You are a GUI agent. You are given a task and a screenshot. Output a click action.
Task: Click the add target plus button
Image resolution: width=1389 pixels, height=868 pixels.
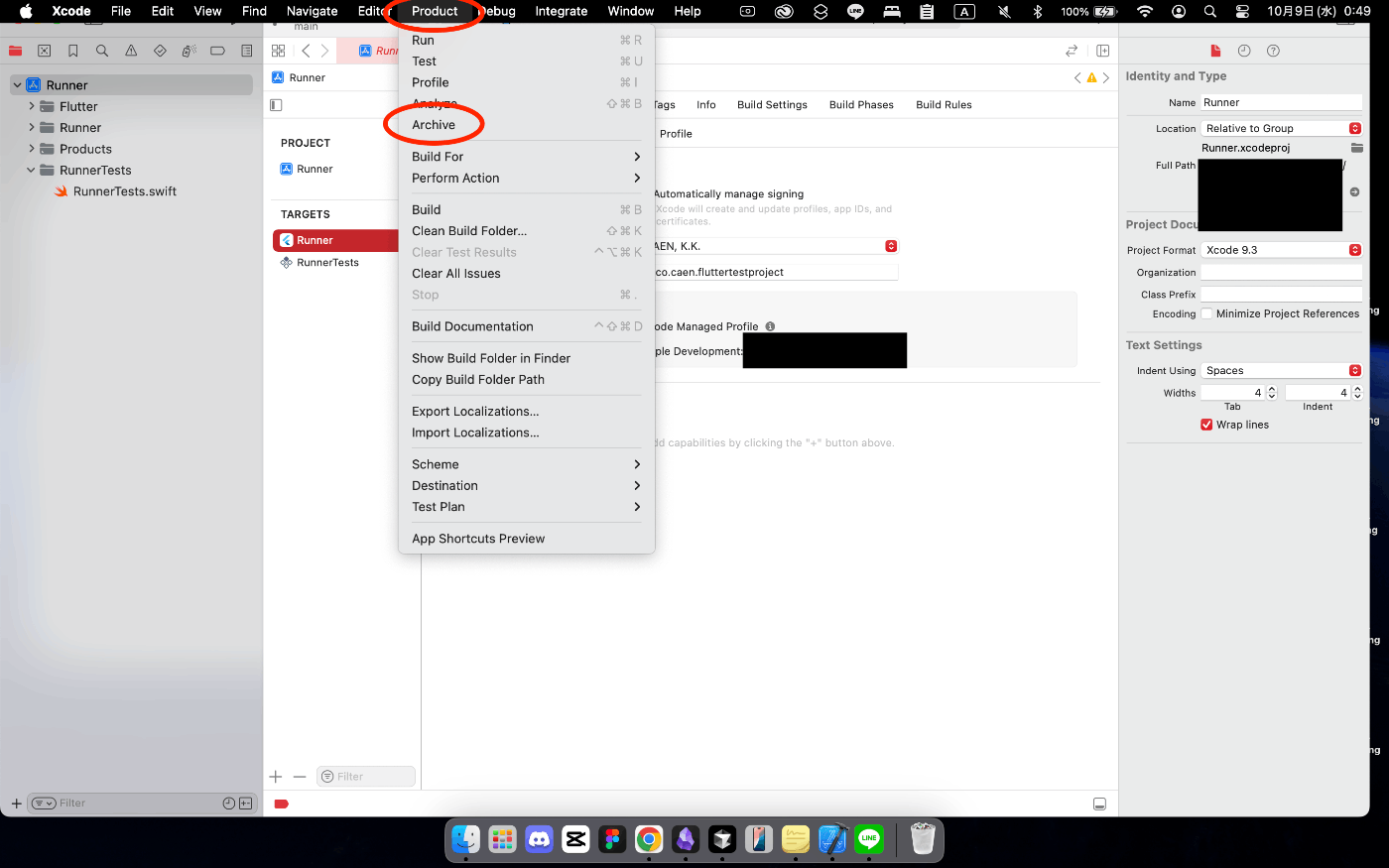(x=276, y=777)
